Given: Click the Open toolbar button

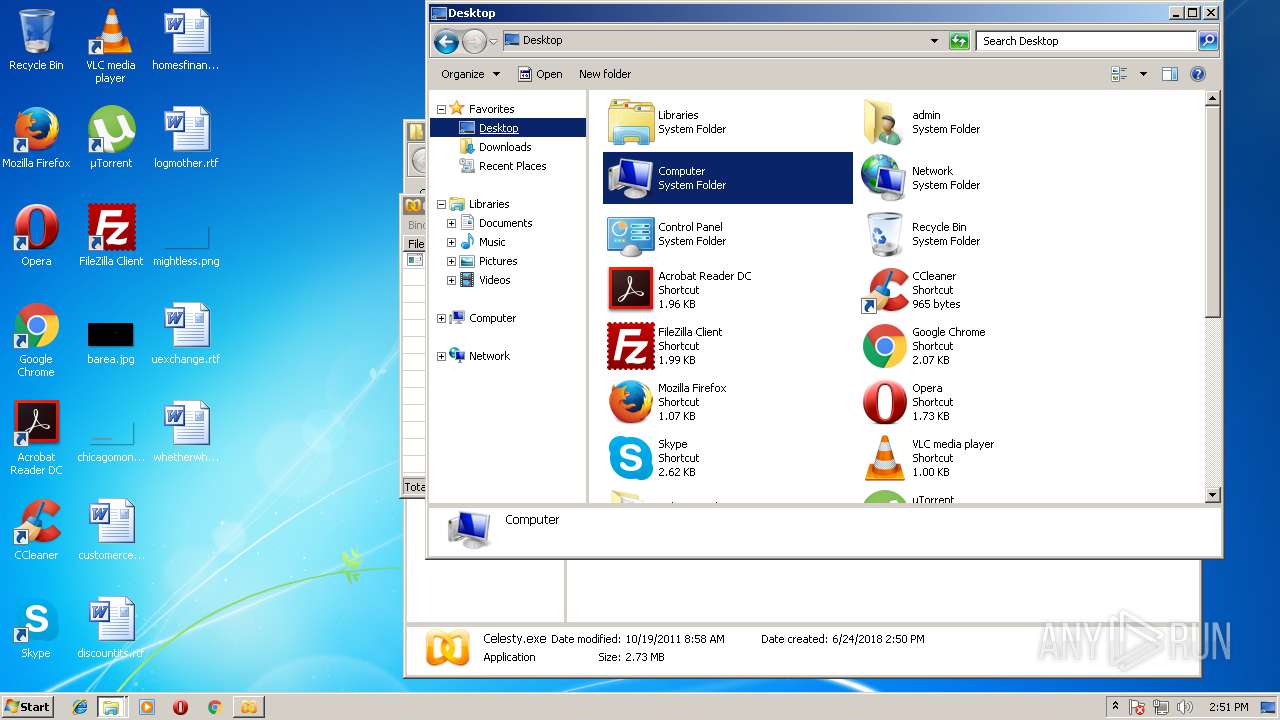Looking at the screenshot, I should tap(540, 74).
